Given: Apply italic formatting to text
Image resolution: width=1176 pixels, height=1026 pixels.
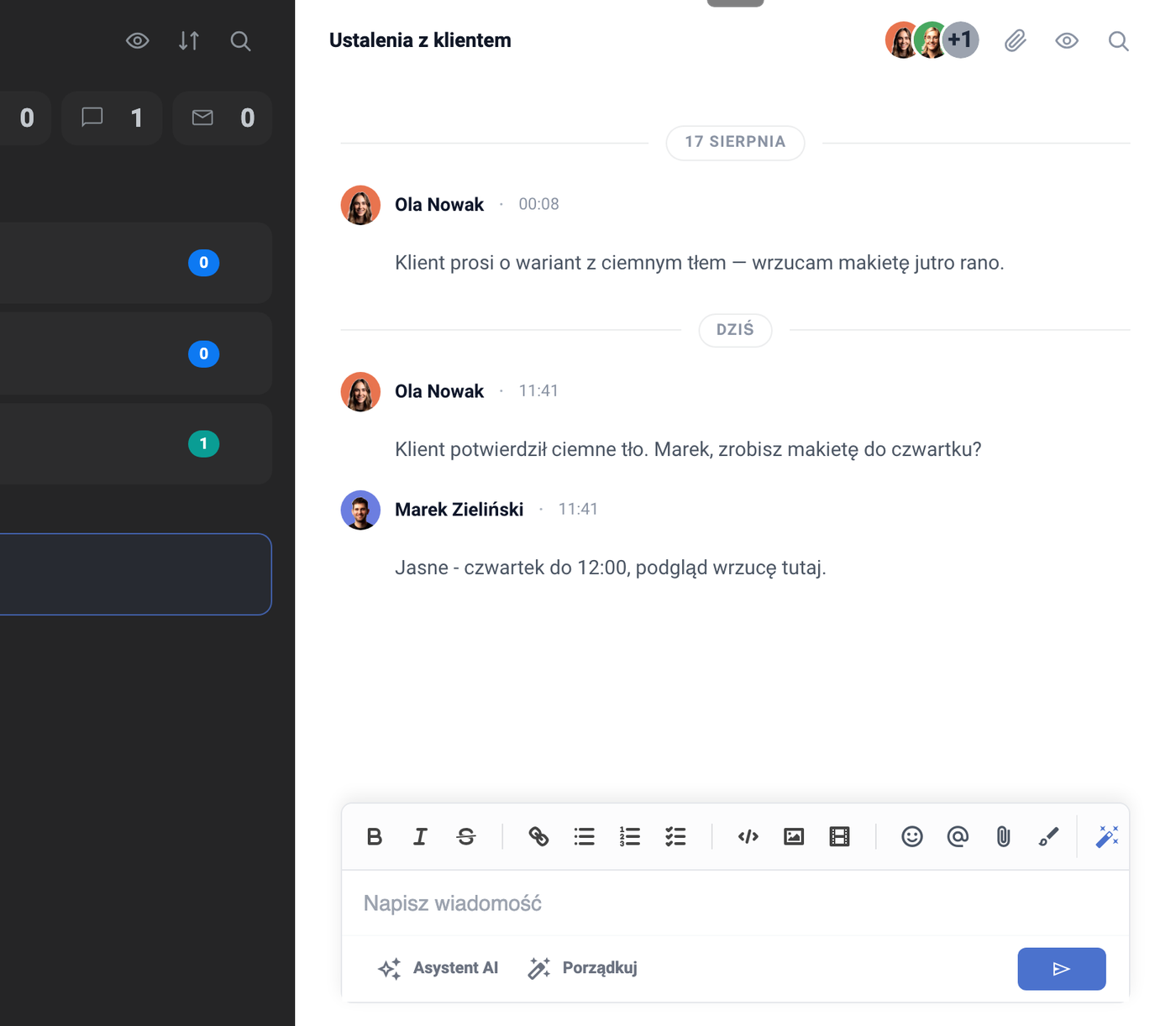Looking at the screenshot, I should [x=420, y=836].
